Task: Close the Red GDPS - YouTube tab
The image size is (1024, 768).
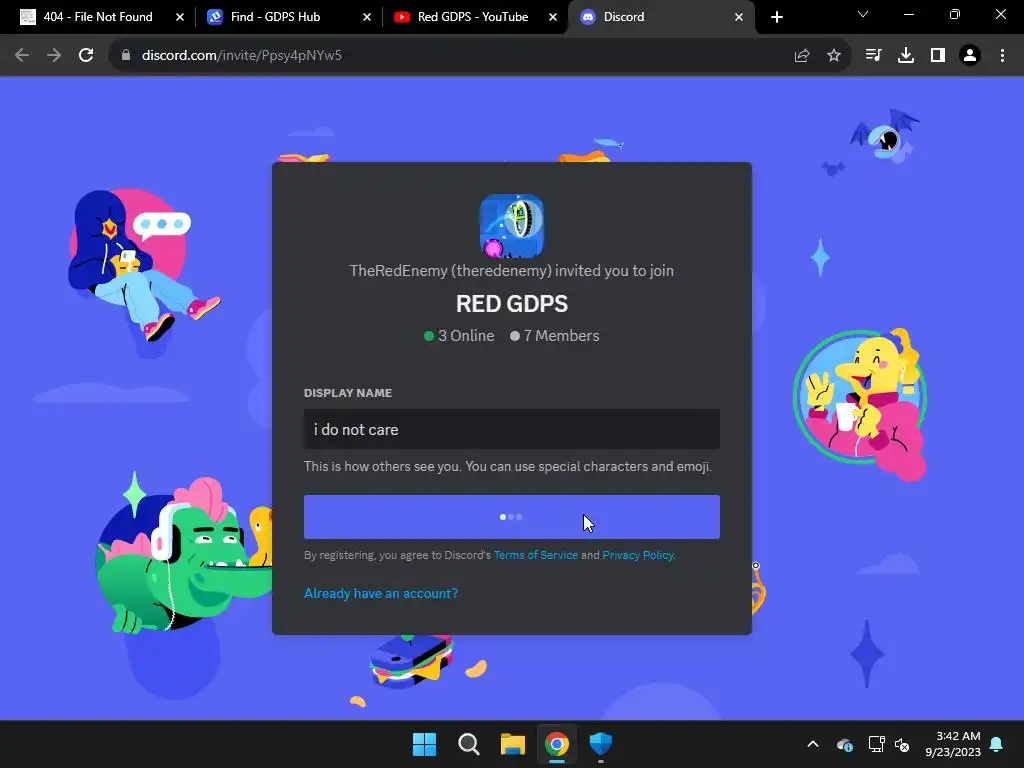Action: [553, 17]
